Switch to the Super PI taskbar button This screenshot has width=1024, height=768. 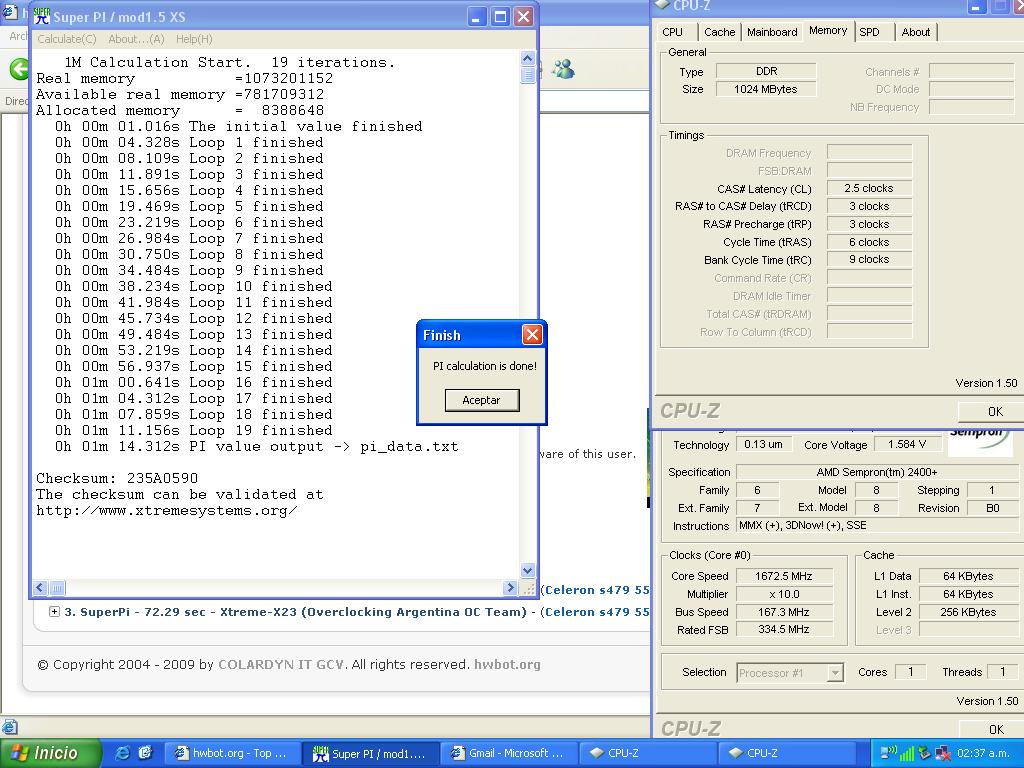pyautogui.click(x=370, y=754)
